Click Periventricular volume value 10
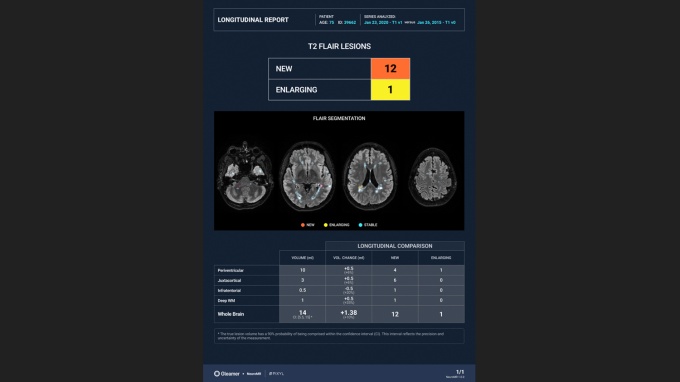Image resolution: width=680 pixels, height=382 pixels. [x=302, y=270]
